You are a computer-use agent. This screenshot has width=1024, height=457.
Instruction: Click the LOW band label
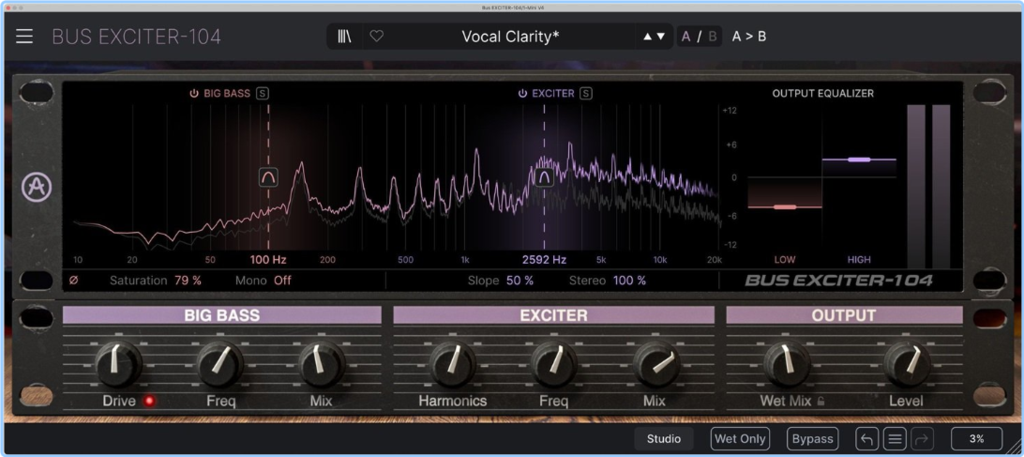click(784, 260)
